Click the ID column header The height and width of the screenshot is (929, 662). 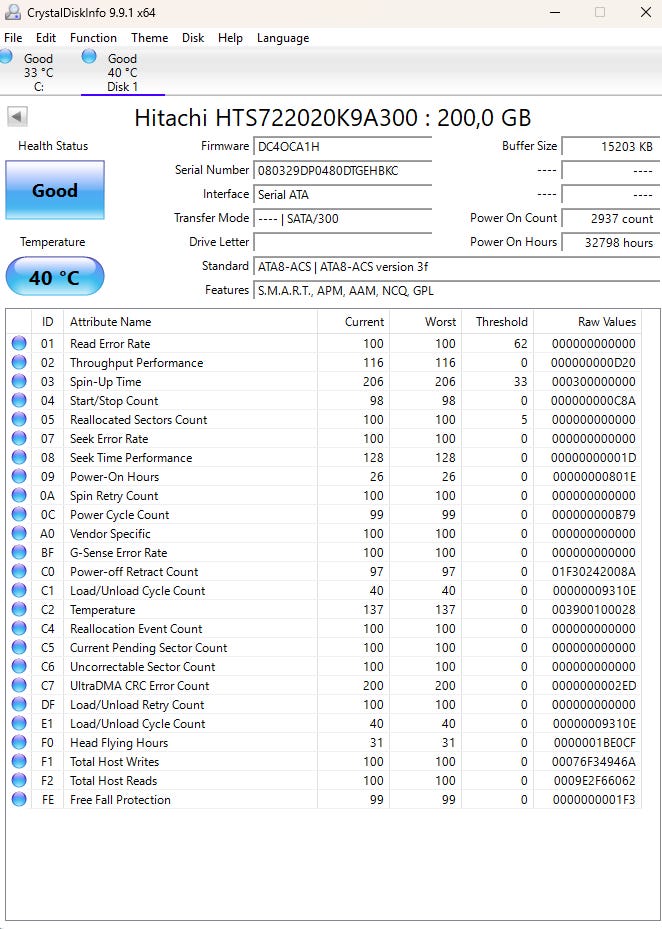pos(47,322)
